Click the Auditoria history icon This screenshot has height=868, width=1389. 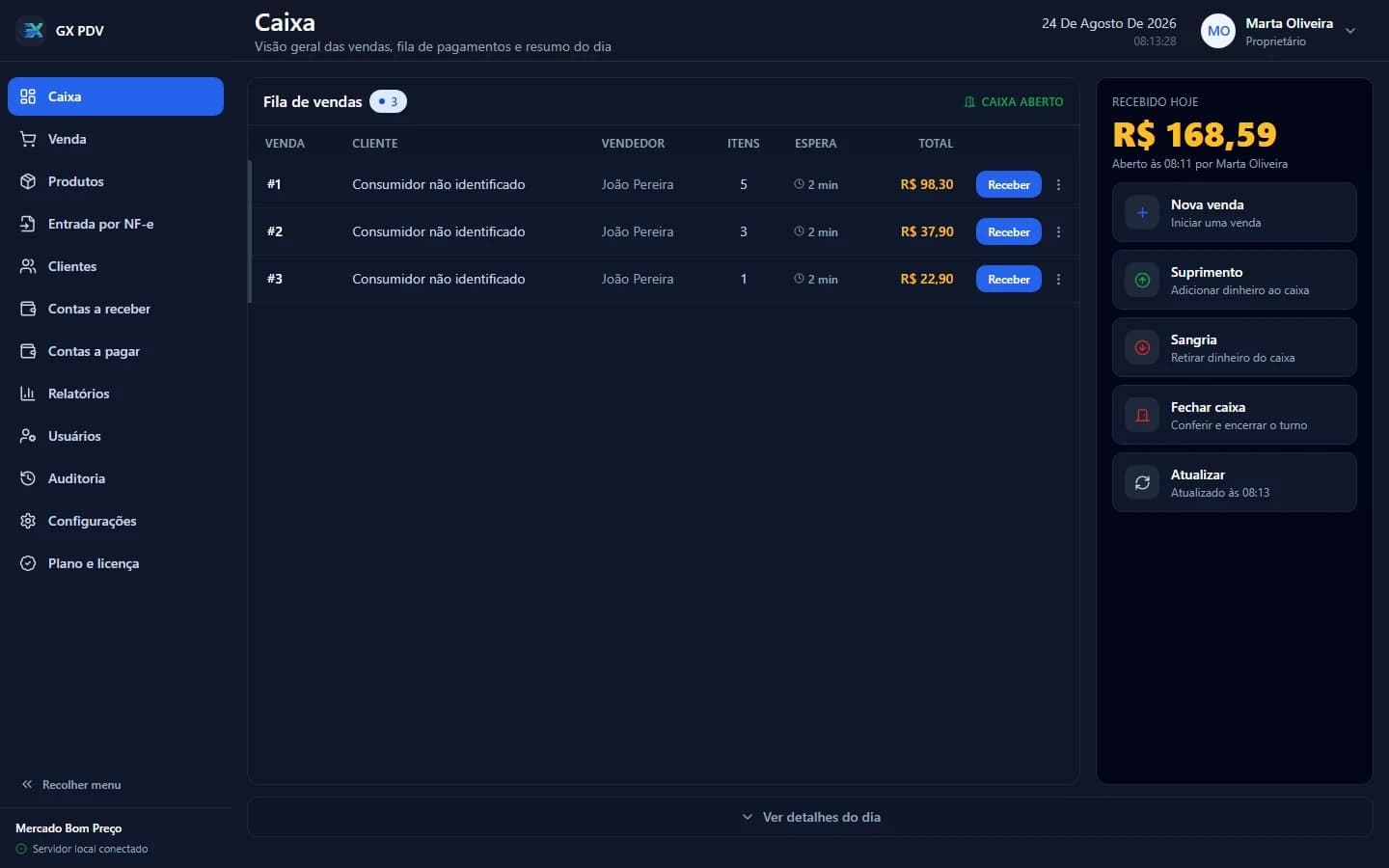28,478
